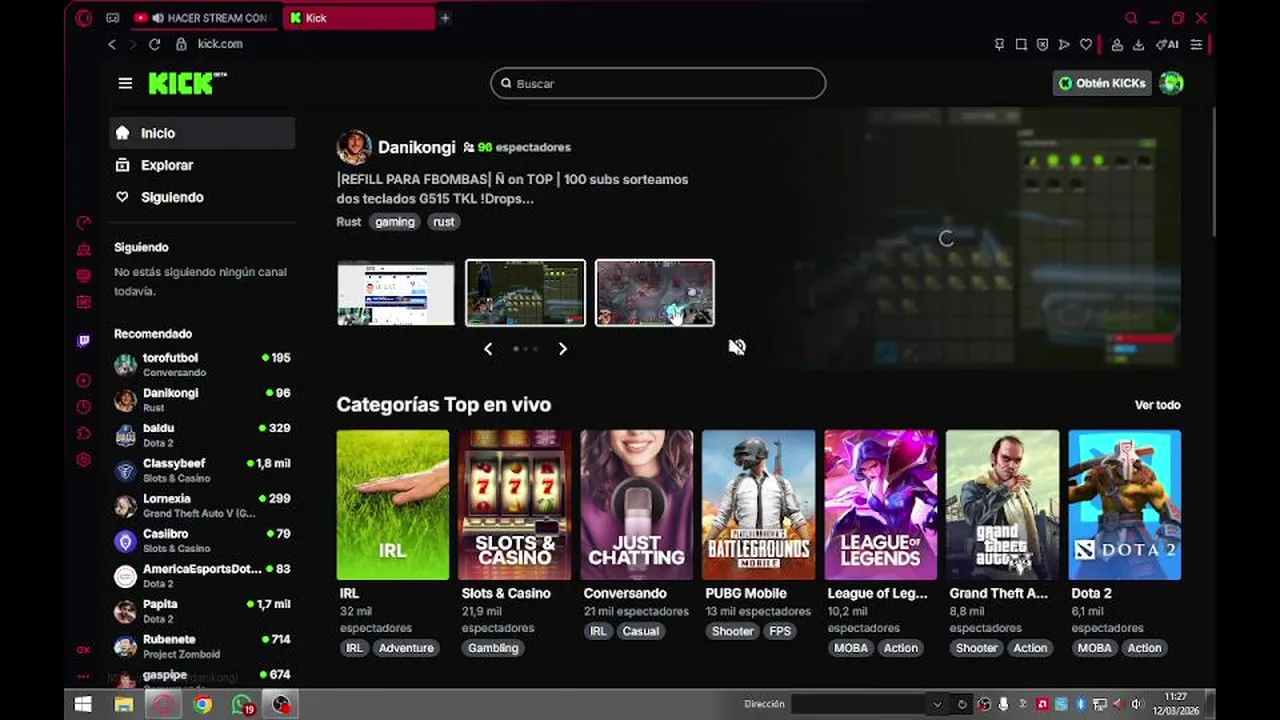Viewport: 1280px width, 720px height.
Task: Click the FPS tag under PUBG Mobile
Action: 780,631
